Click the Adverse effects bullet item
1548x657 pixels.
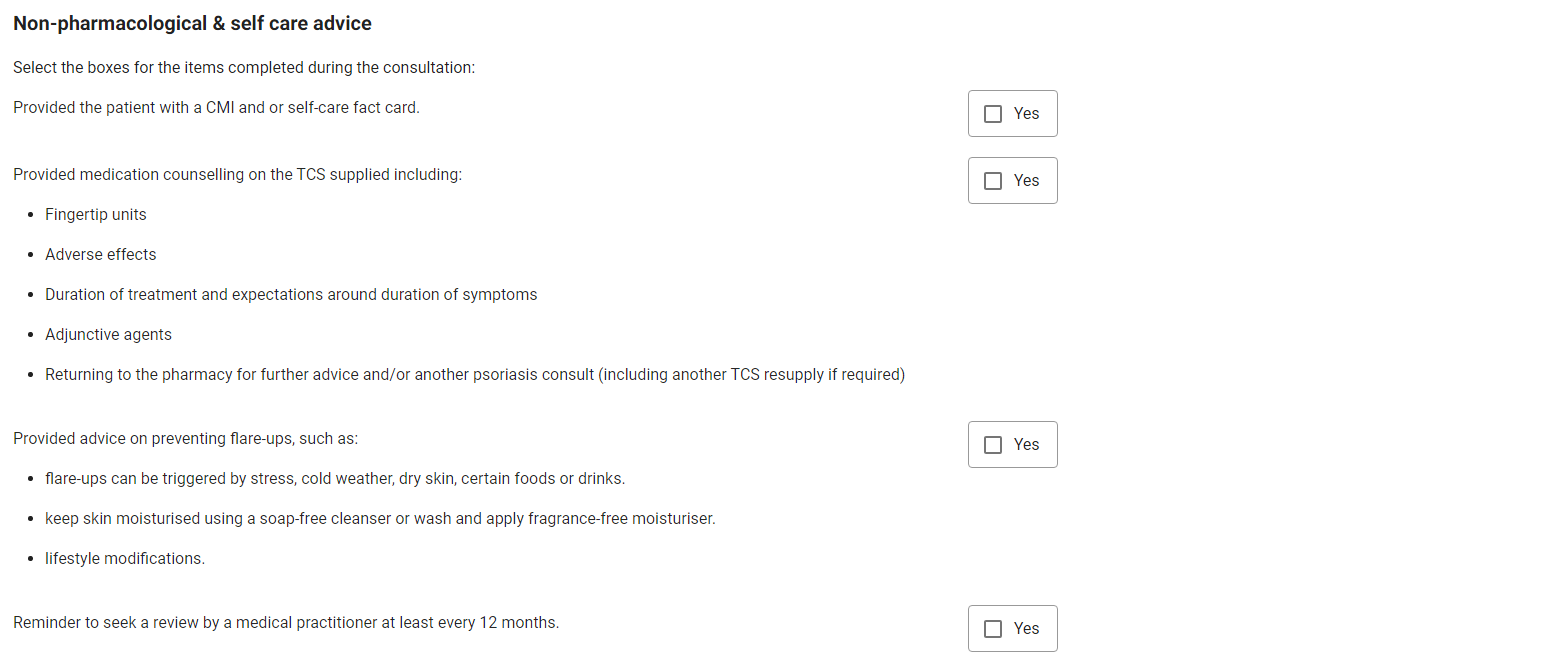[x=101, y=255]
